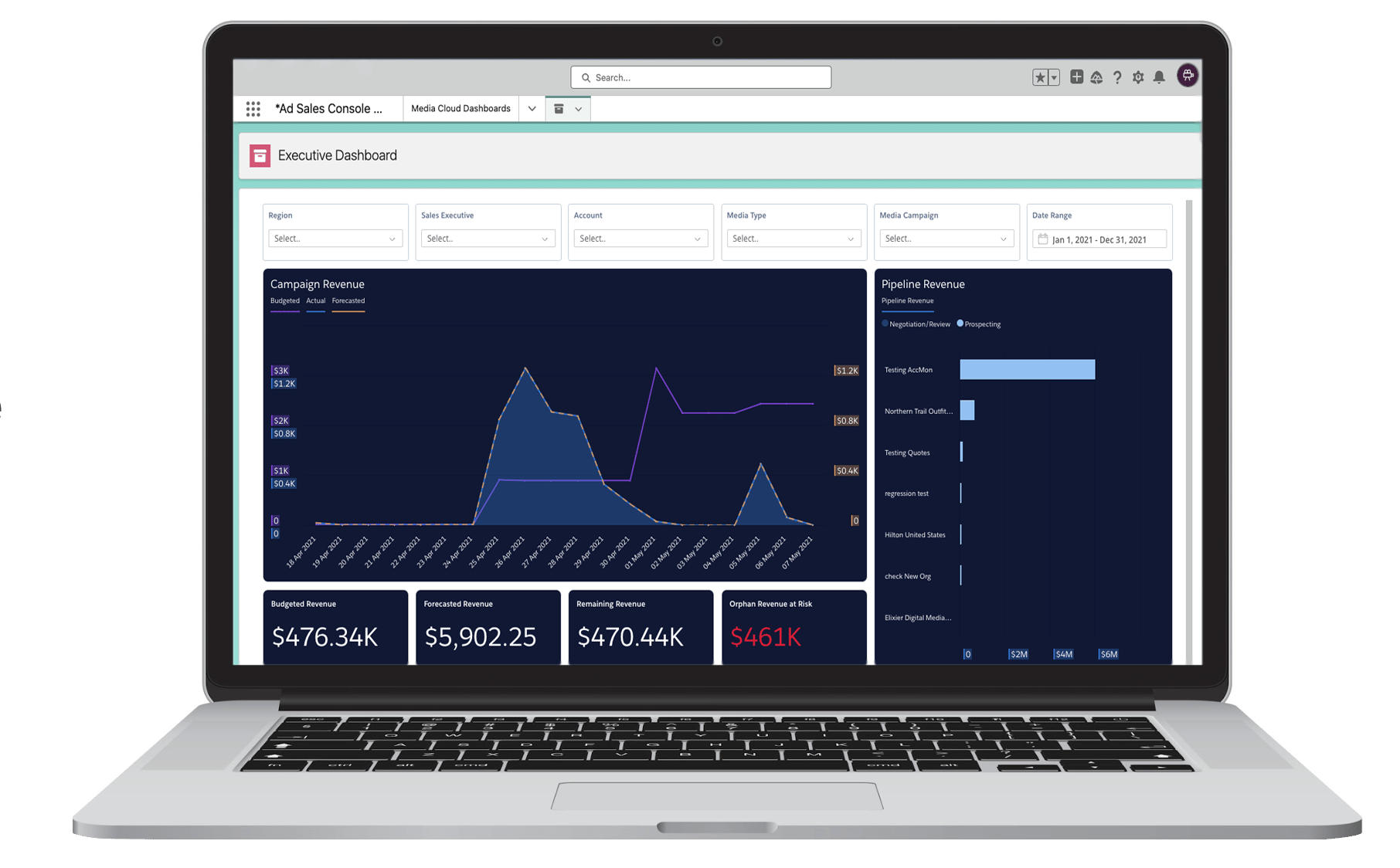Click the Date Range field
Screen dimensions: 1400x868
1099,239
